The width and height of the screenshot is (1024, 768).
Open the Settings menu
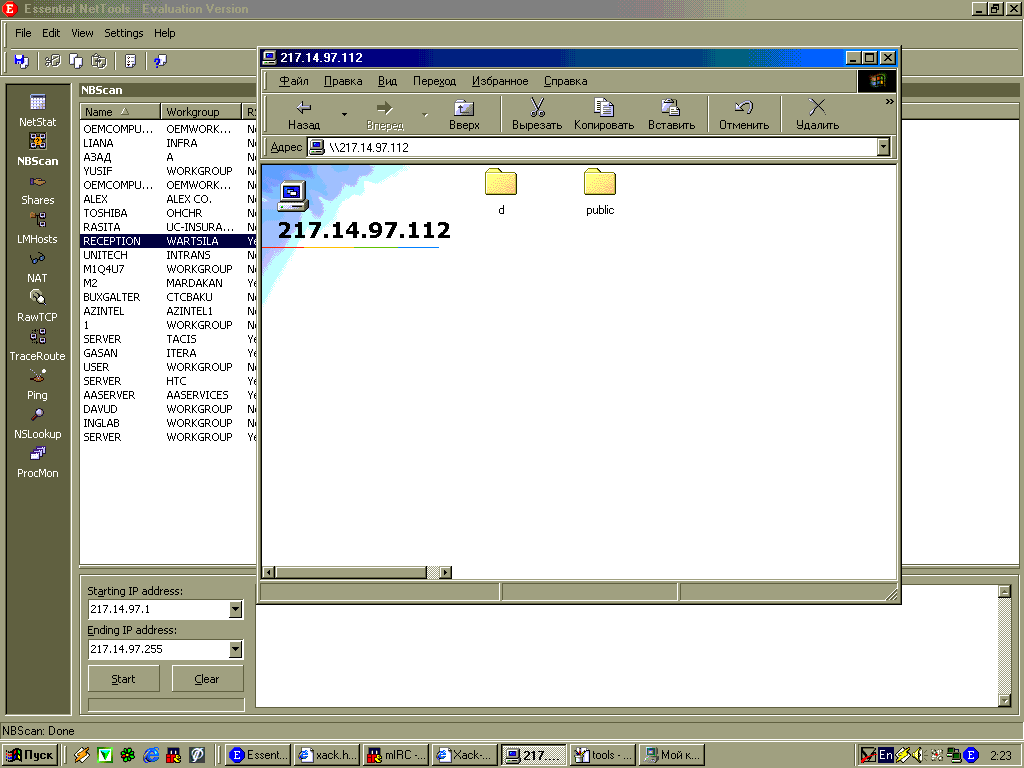(124, 33)
